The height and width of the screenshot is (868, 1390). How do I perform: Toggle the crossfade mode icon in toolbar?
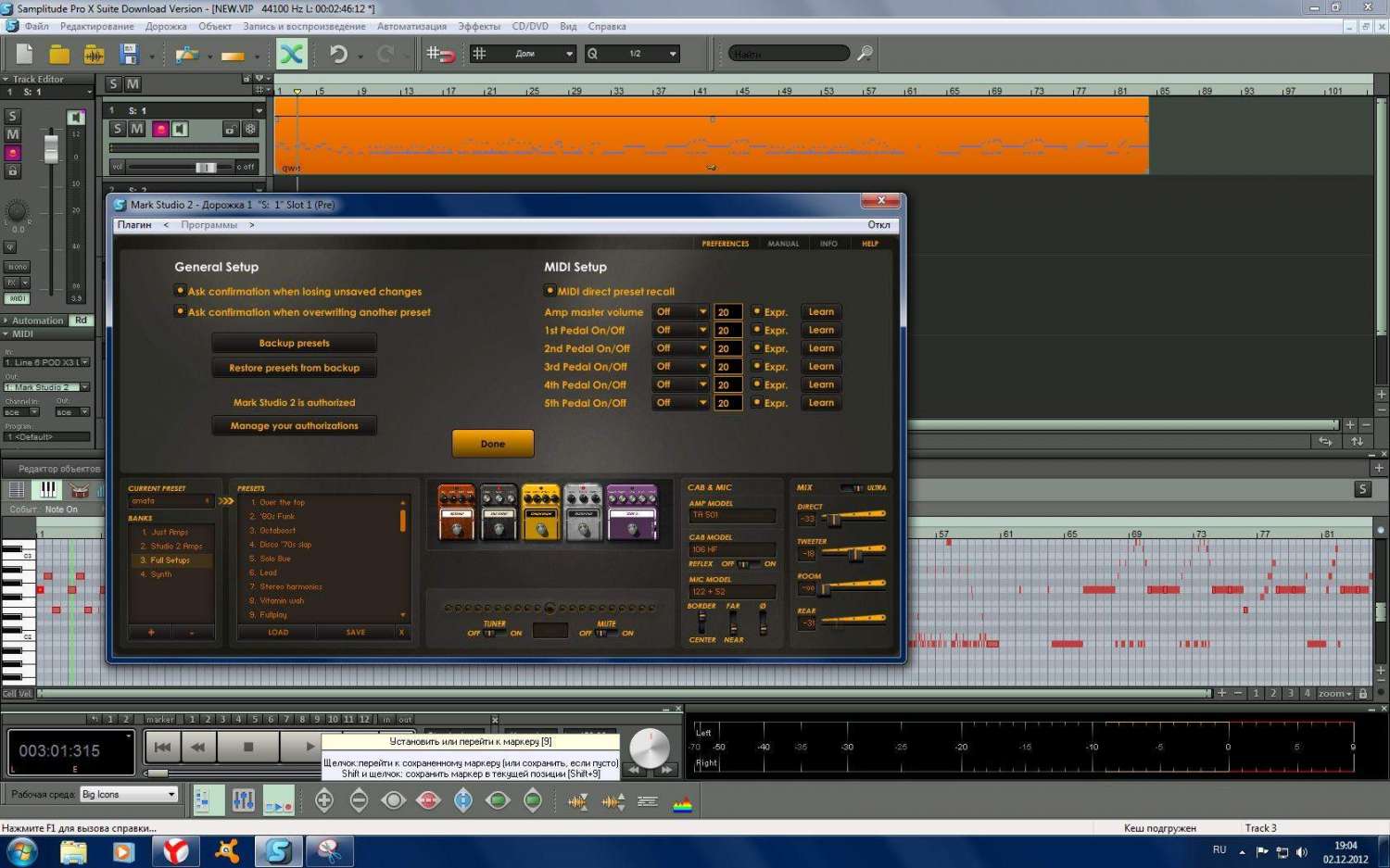(291, 55)
